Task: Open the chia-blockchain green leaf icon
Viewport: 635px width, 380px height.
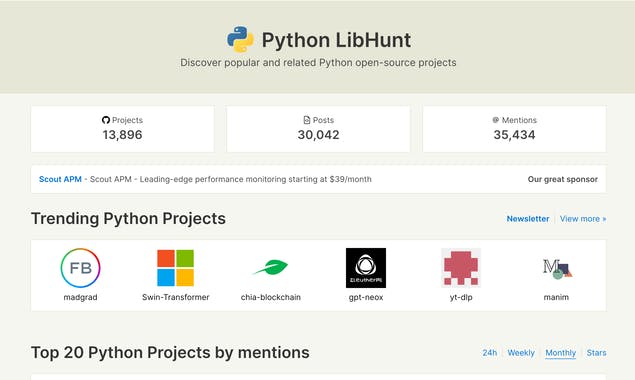Action: click(x=271, y=267)
